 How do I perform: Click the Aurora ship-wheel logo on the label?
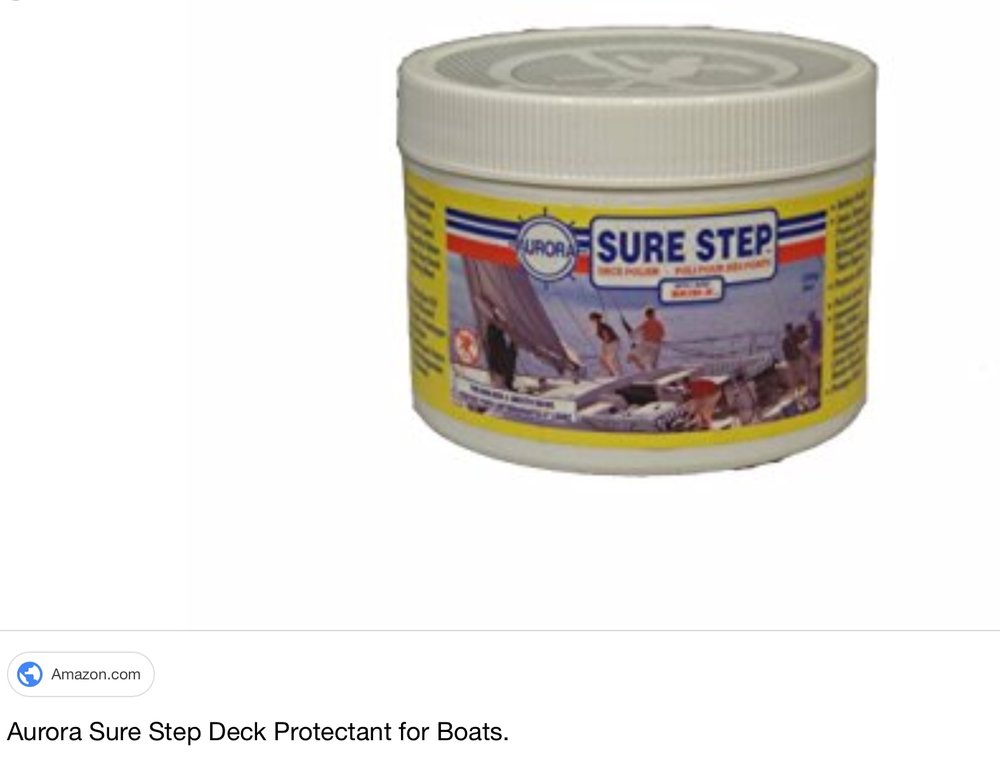tap(546, 248)
